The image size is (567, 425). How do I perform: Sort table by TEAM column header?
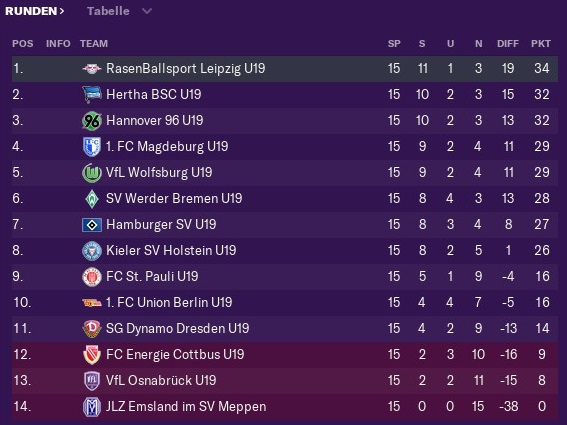click(94, 43)
